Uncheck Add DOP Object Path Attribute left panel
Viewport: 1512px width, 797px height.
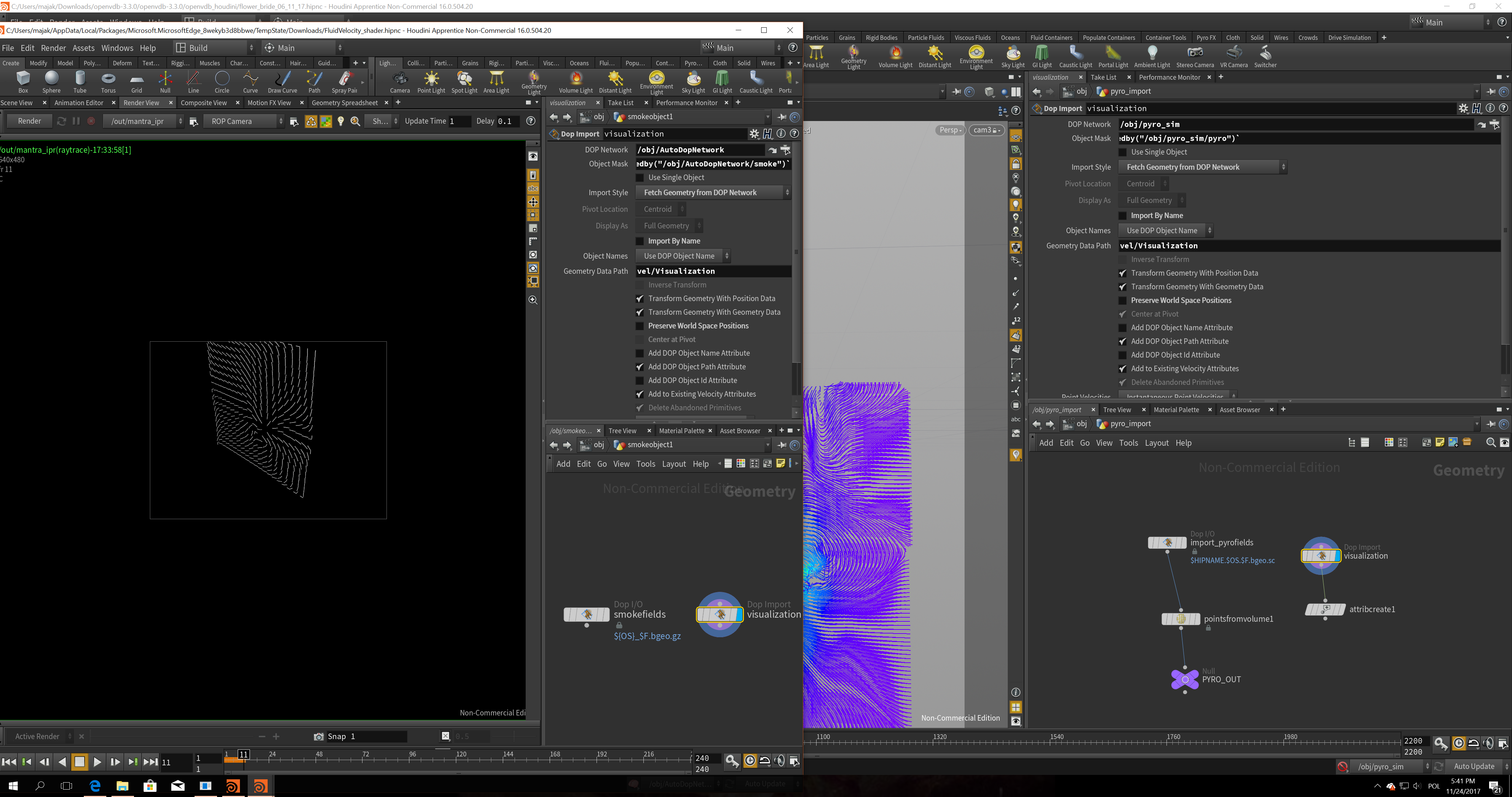pos(640,367)
